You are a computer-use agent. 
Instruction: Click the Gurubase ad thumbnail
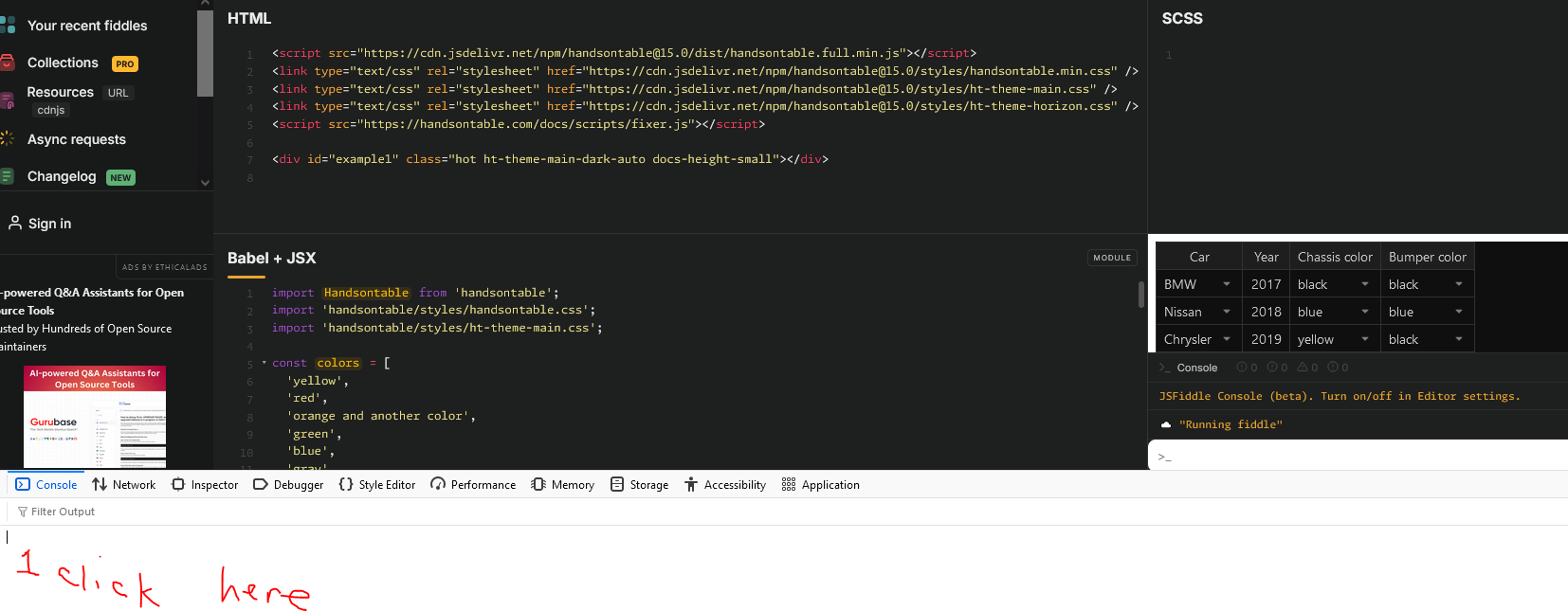(x=95, y=416)
